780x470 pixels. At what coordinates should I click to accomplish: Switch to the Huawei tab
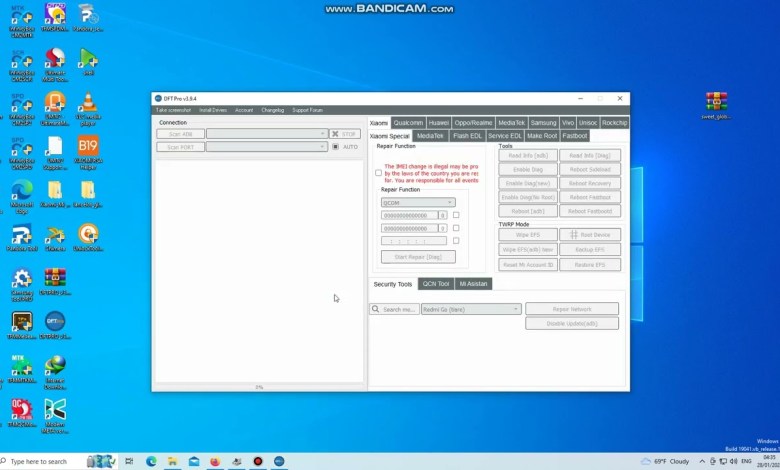[439, 123]
